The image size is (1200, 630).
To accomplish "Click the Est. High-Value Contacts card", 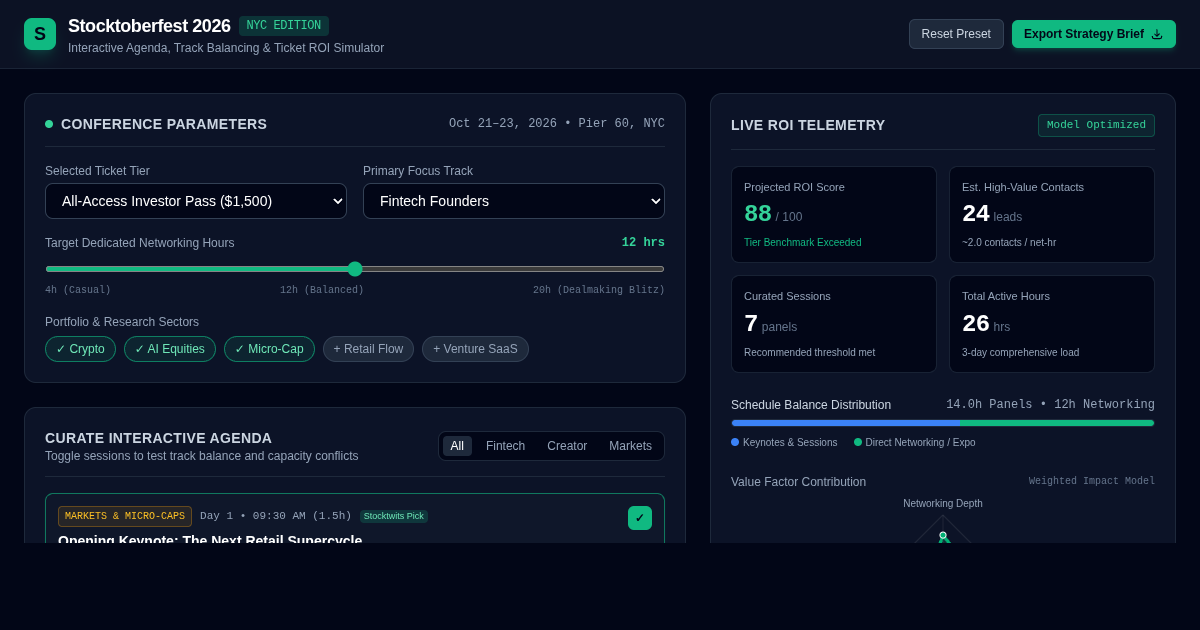I will [1052, 215].
